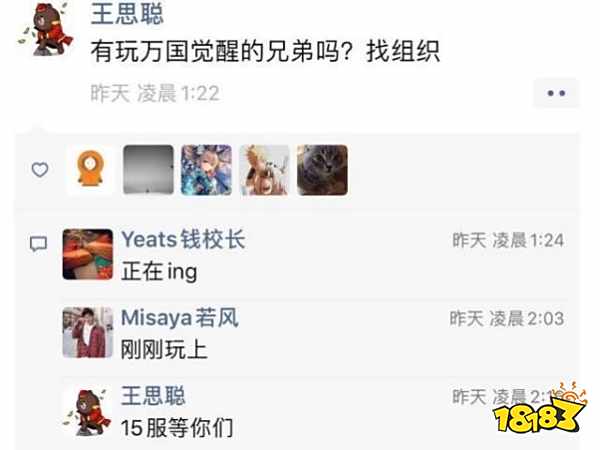Open the two-dot more options button
This screenshot has height=450, width=600.
556,93
